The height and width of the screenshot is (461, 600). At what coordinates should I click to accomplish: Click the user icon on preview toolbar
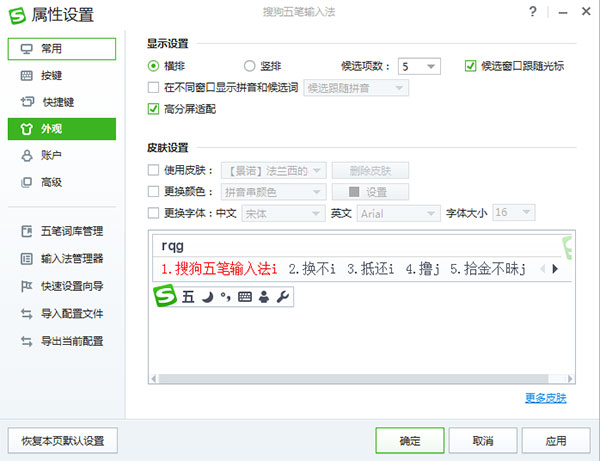click(x=264, y=296)
